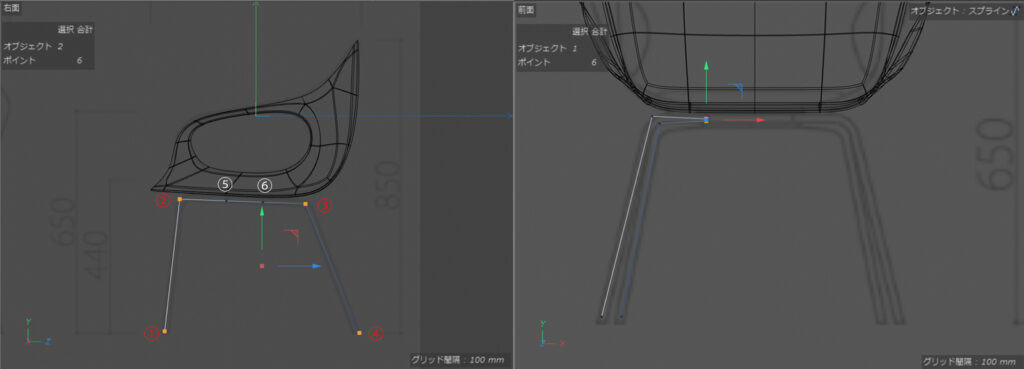The width and height of the screenshot is (1024, 369).
Task: Select the orange point in front view
Action: pyautogui.click(x=706, y=120)
